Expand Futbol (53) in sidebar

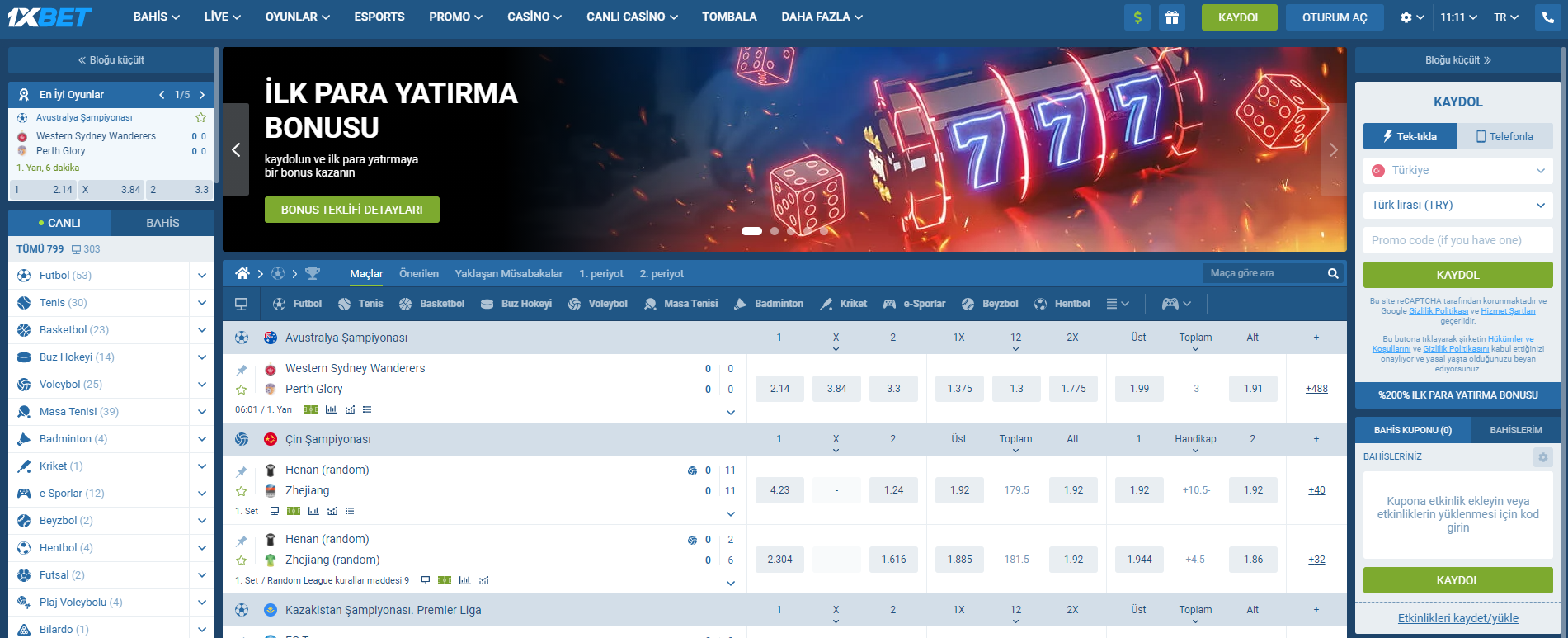click(202, 276)
